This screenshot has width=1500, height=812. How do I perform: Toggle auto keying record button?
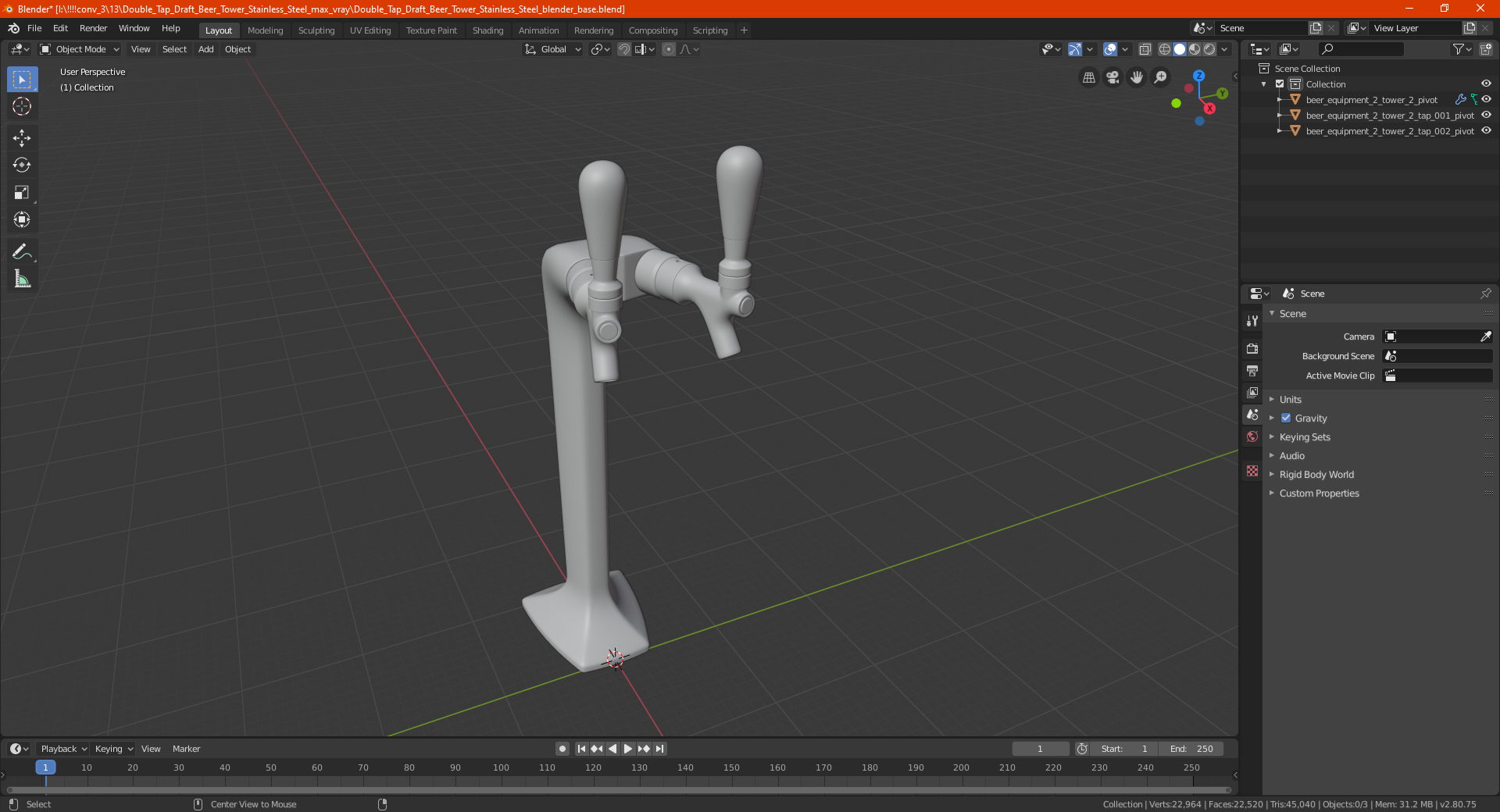[562, 749]
